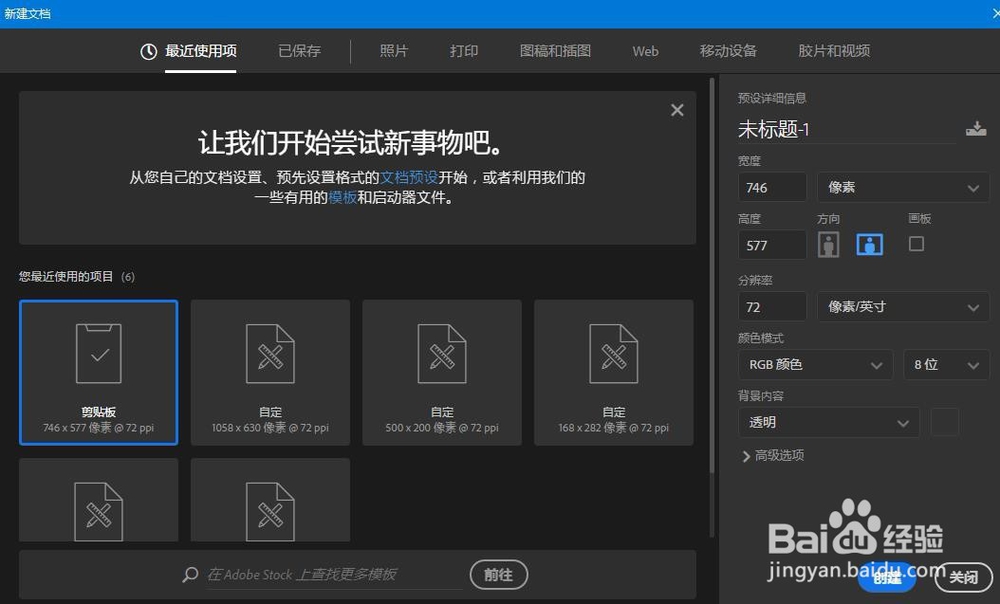The width and height of the screenshot is (1000, 604).
Task: Click the document icon of 500 x 200 preset
Action: (x=442, y=353)
